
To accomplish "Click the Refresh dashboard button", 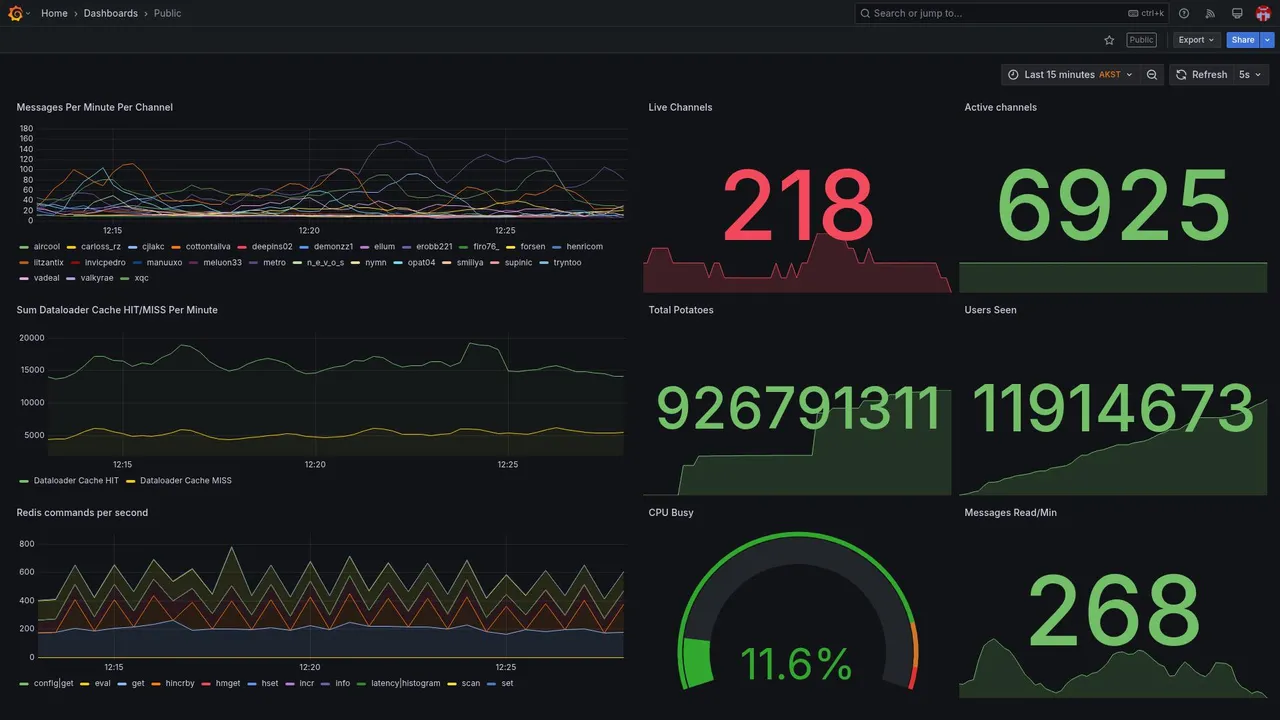I will [1201, 75].
